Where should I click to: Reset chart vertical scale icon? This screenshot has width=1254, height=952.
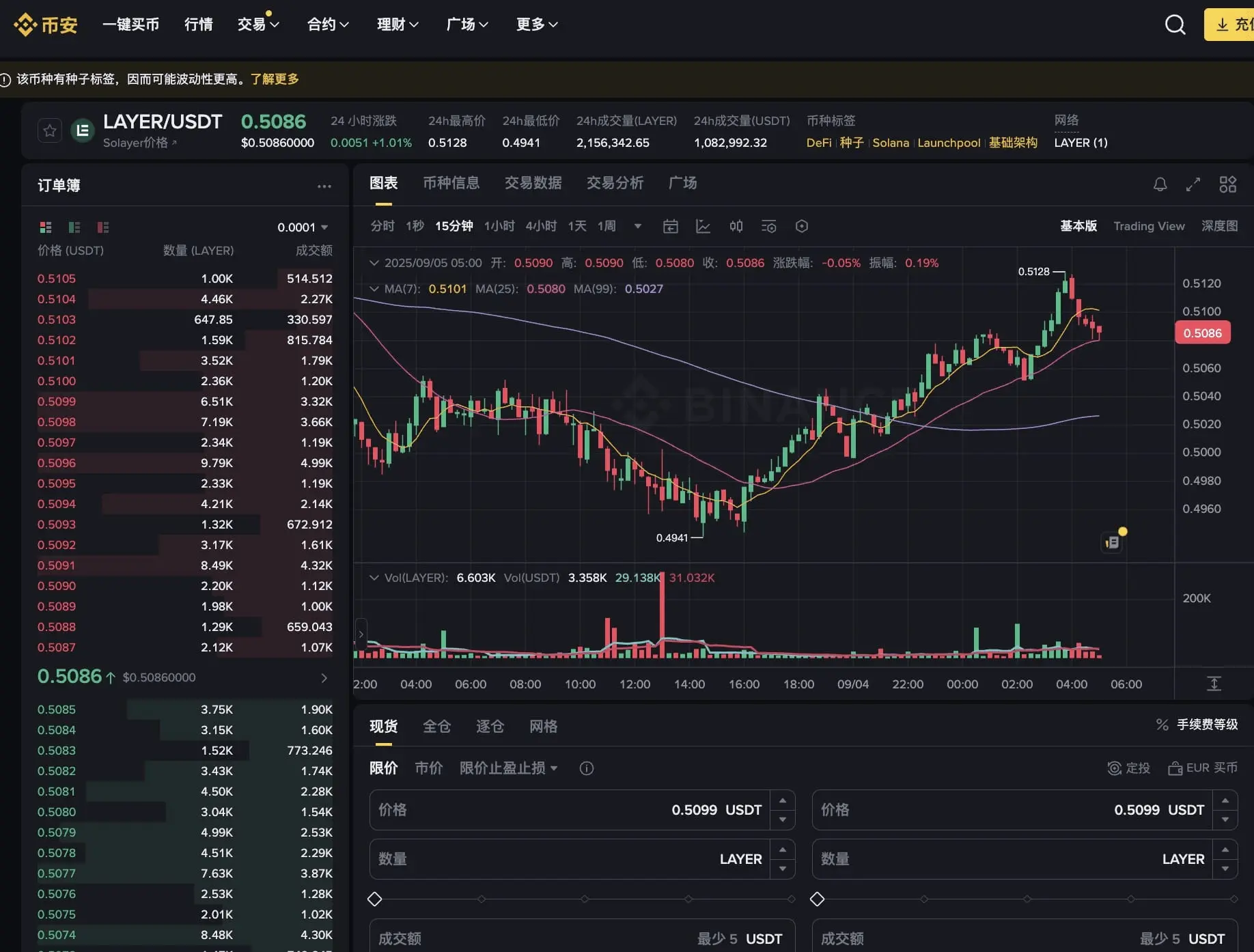click(1214, 684)
